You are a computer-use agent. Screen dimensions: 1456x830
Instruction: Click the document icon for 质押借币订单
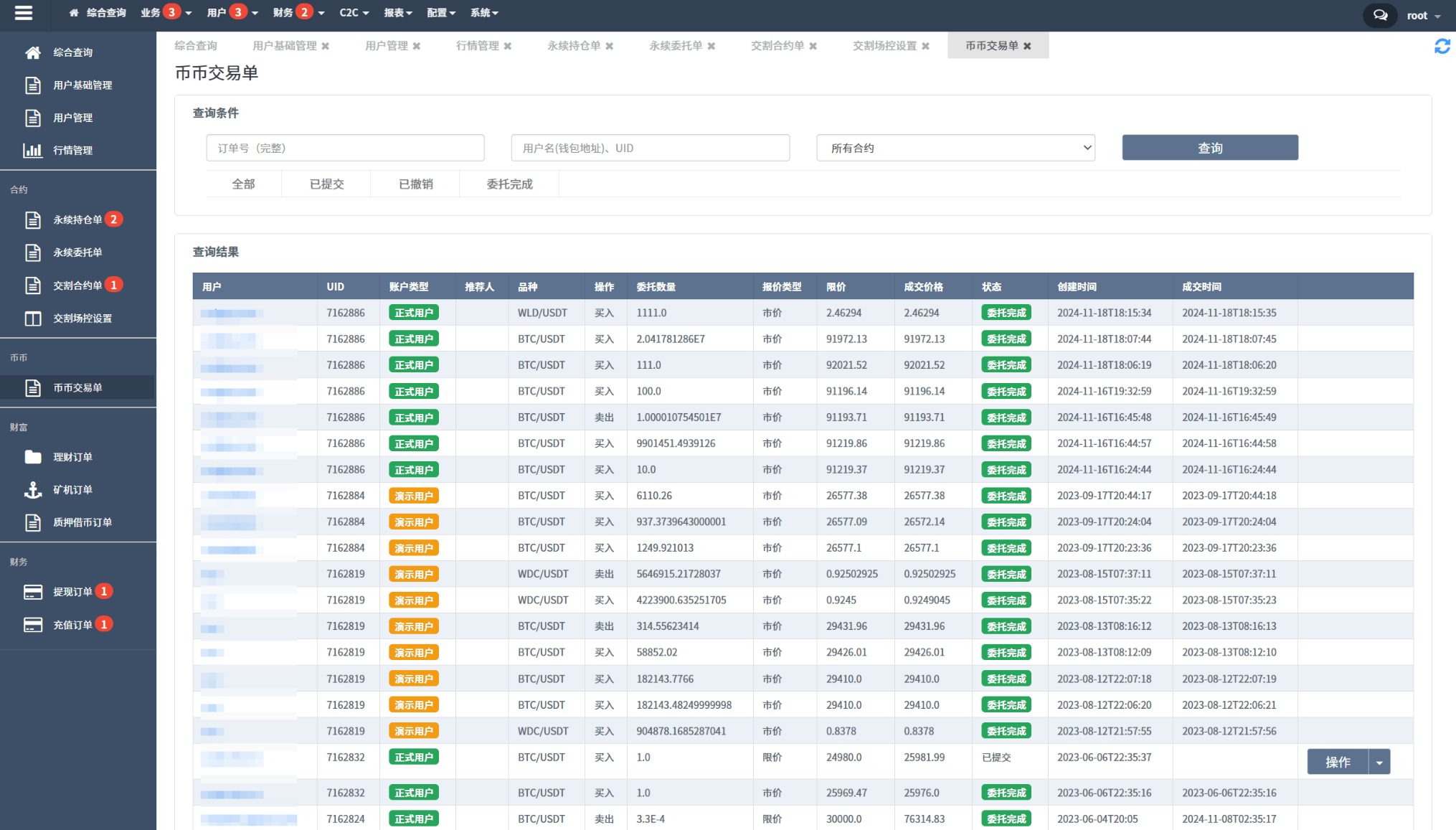(33, 522)
